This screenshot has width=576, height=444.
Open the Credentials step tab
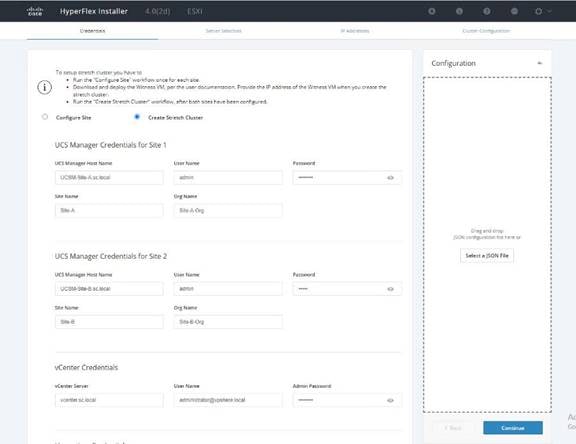(x=93, y=31)
